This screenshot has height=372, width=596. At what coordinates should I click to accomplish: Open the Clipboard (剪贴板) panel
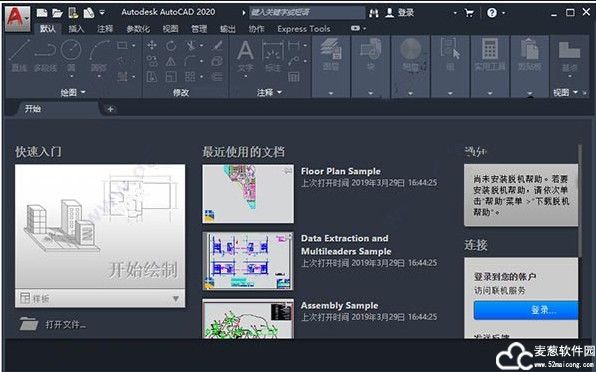click(529, 55)
